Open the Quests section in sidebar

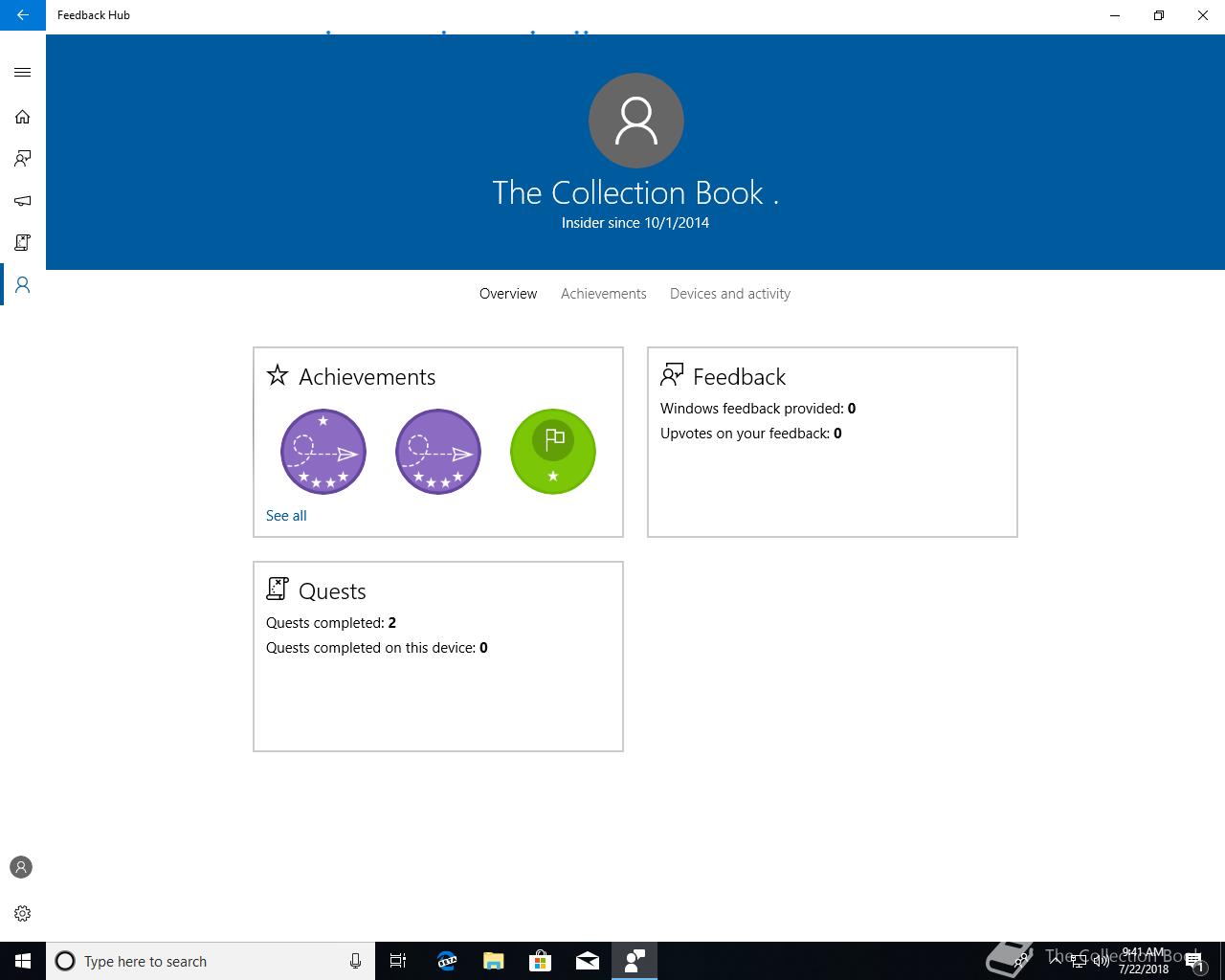[x=22, y=243]
